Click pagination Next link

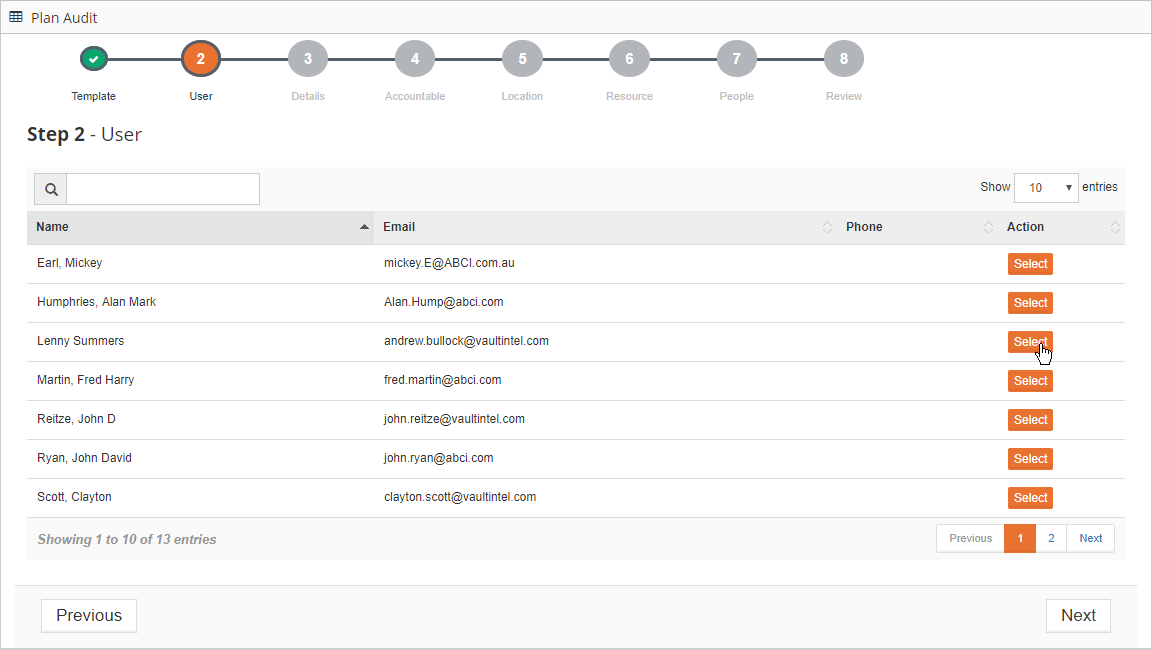point(1090,538)
